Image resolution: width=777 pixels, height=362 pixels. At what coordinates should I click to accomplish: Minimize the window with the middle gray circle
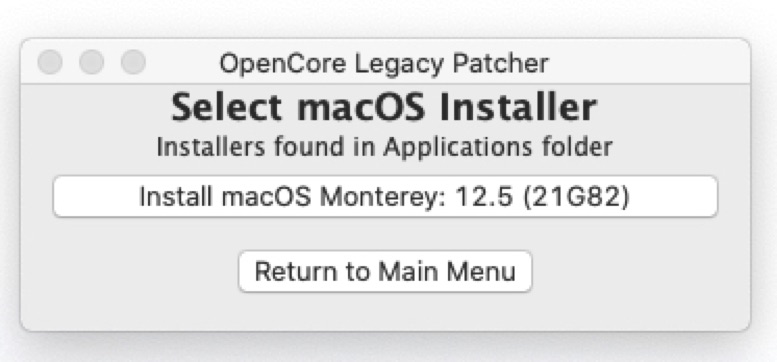click(92, 62)
